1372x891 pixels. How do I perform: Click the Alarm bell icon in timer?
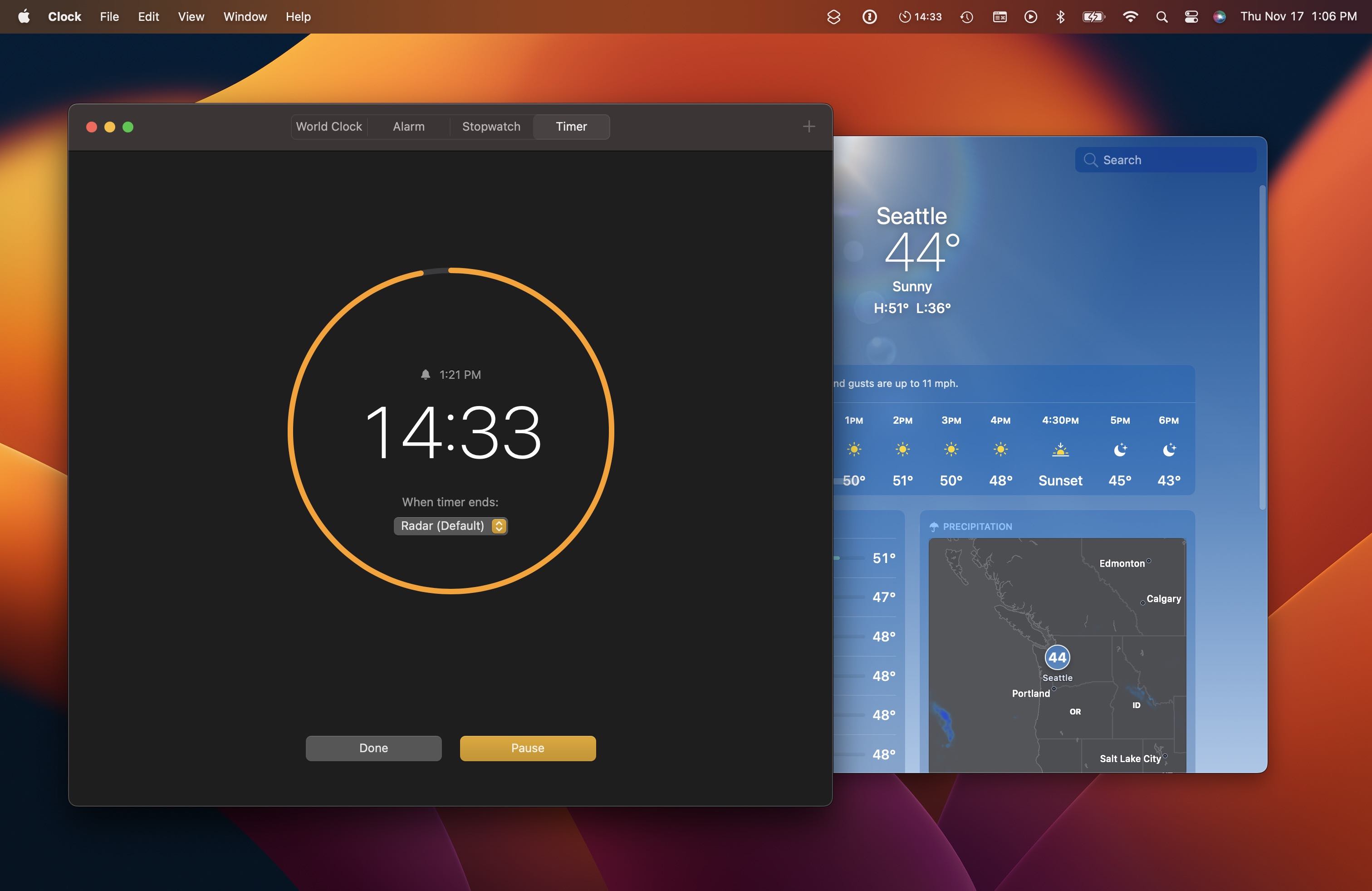pyautogui.click(x=424, y=374)
